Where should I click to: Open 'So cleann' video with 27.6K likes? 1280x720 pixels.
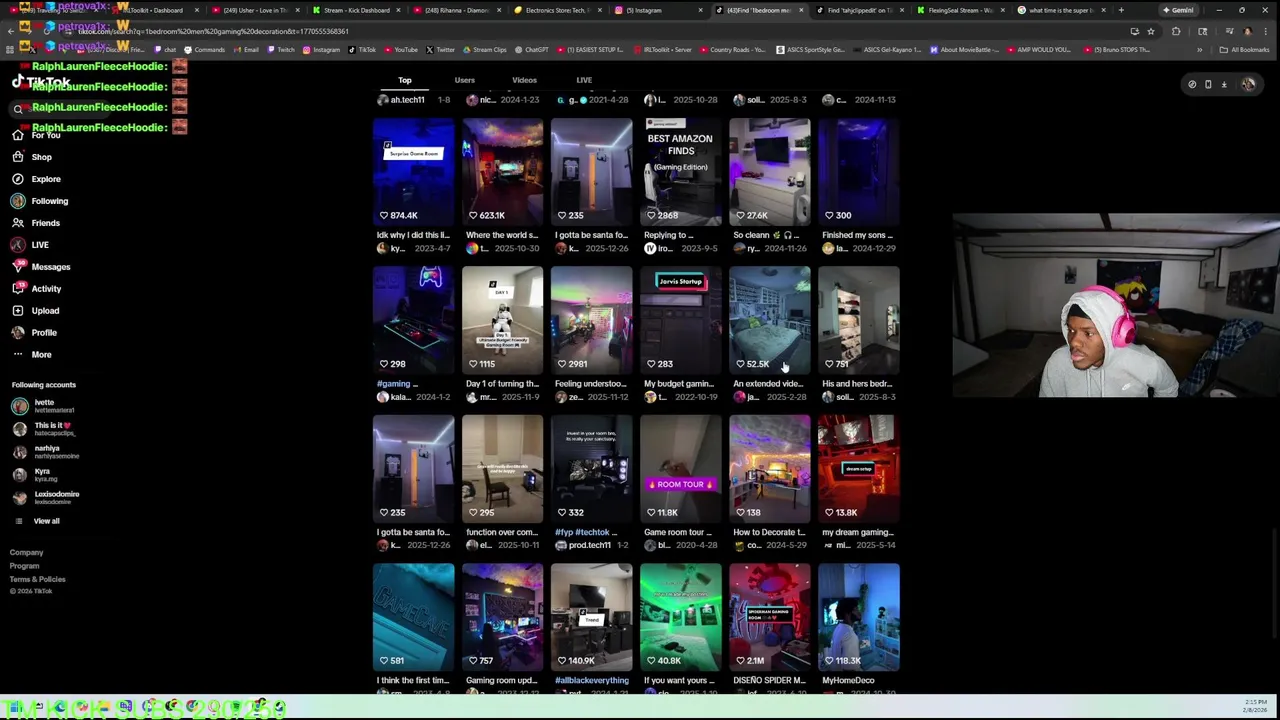(x=769, y=172)
